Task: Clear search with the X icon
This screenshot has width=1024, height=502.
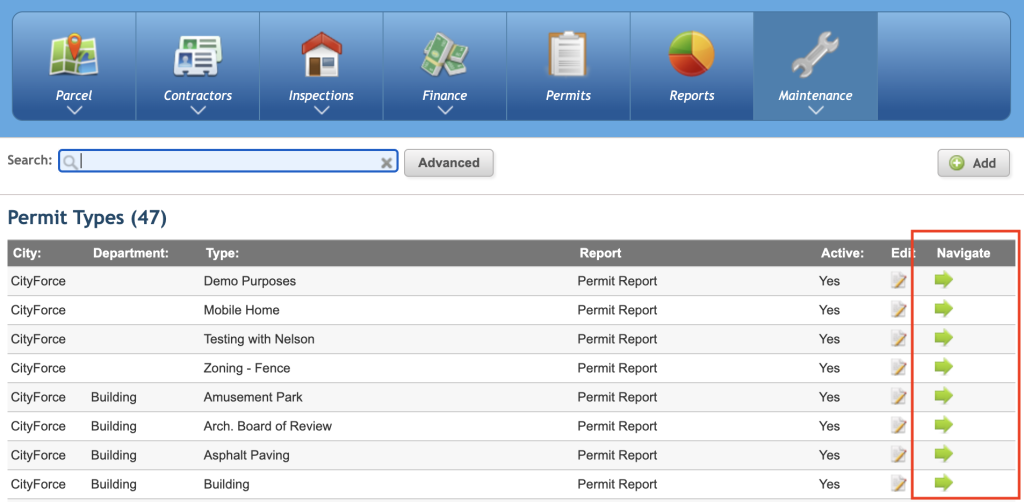Action: (387, 163)
